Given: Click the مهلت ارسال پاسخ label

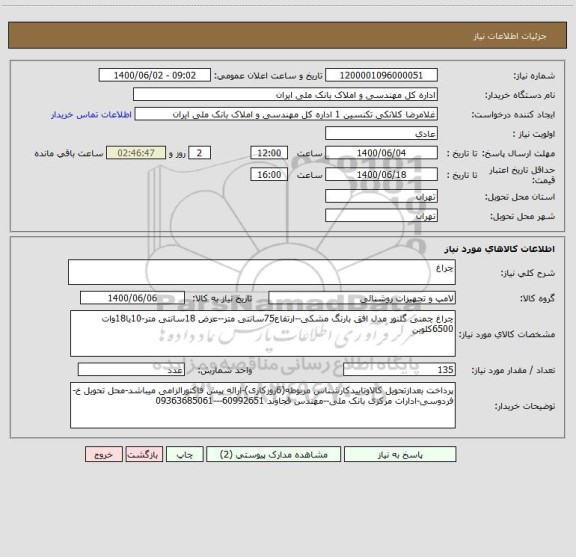Looking at the screenshot, I should 518,153.
